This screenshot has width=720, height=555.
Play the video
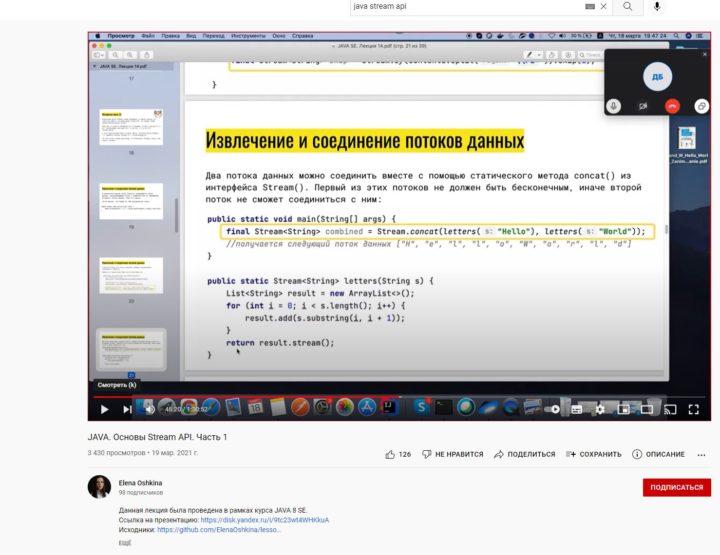point(104,409)
